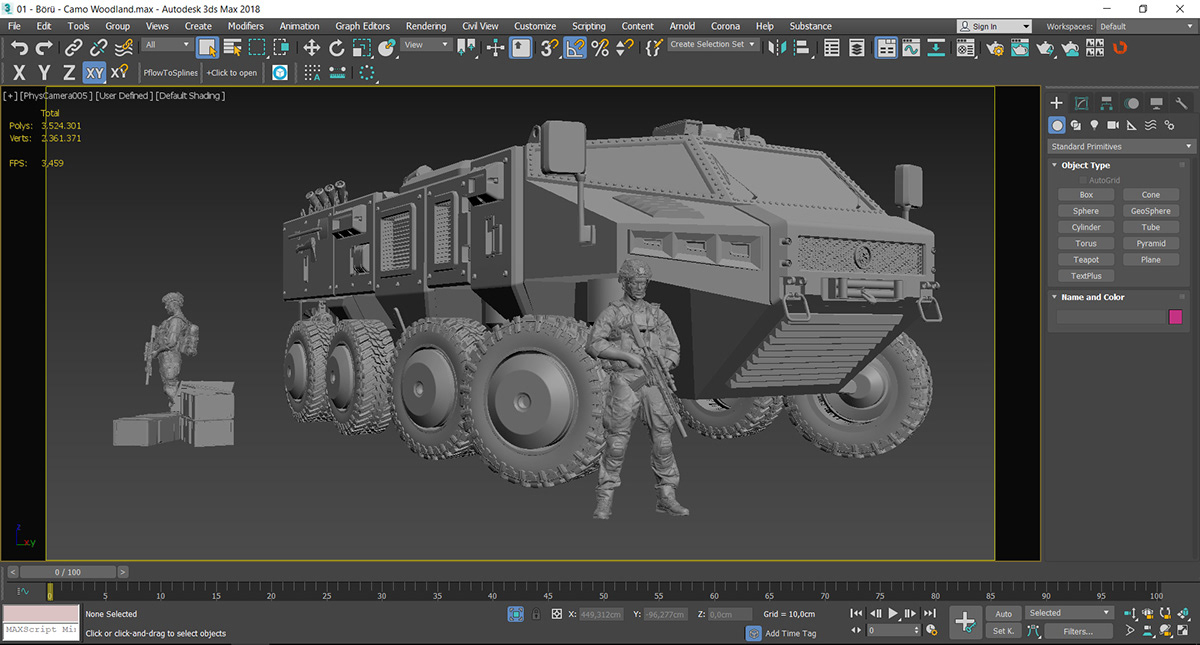Click the Play Animation control

893,613
